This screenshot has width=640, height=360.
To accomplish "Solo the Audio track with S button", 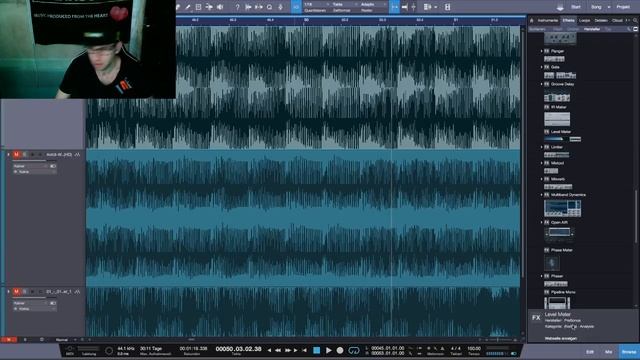I will 24,155.
